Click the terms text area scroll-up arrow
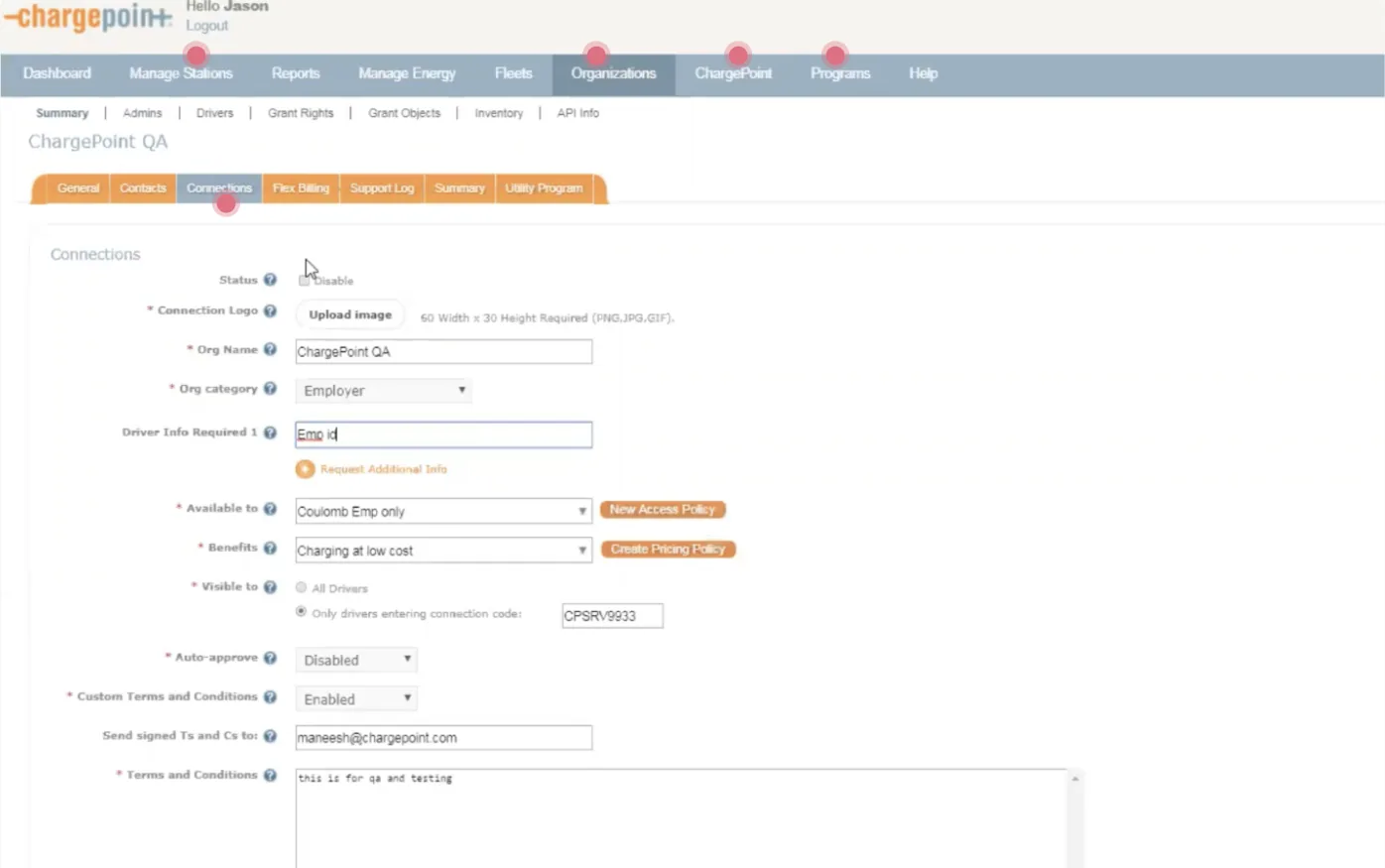This screenshot has height=868, width=1385. [1075, 779]
